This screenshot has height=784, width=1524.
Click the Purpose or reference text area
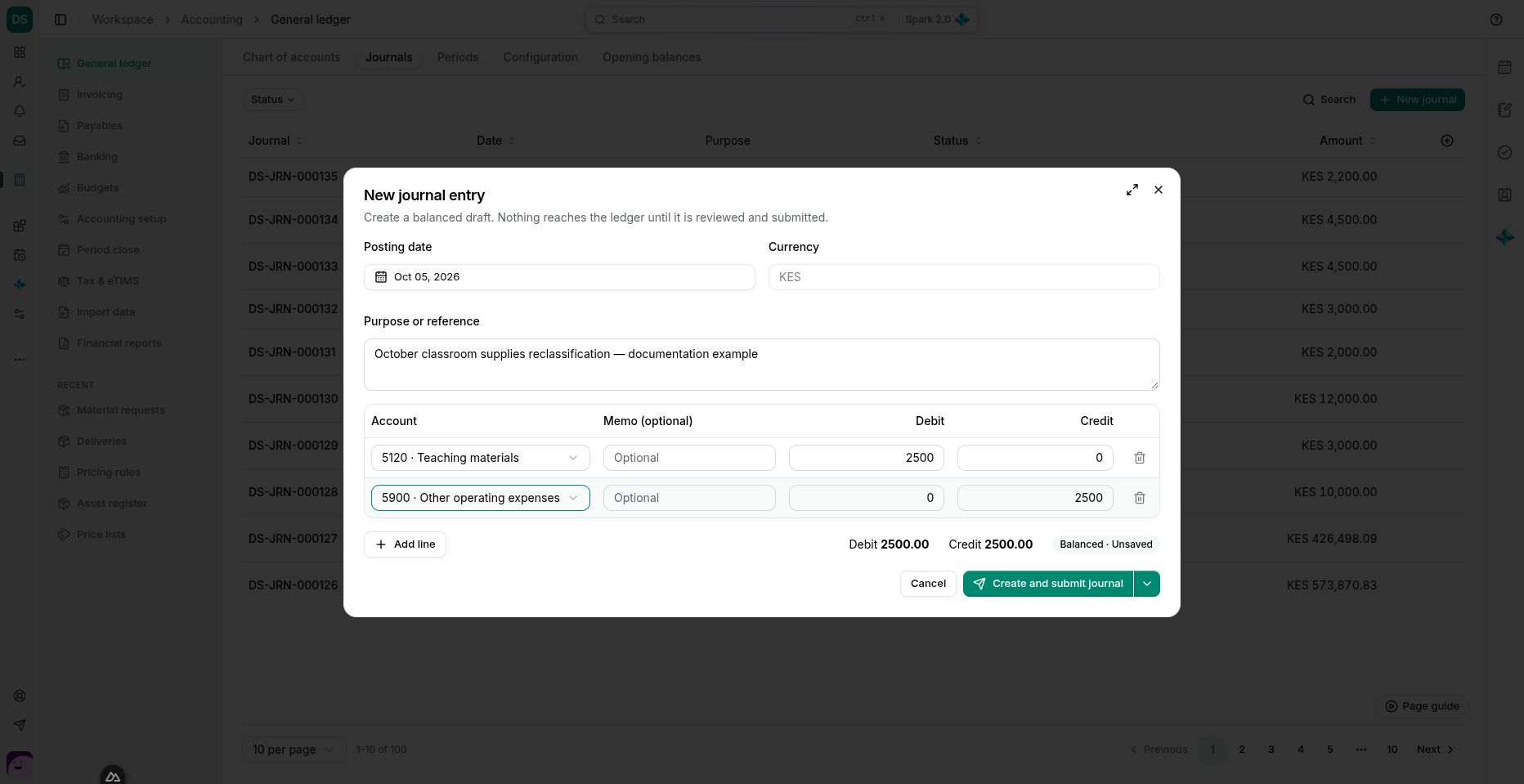click(762, 365)
